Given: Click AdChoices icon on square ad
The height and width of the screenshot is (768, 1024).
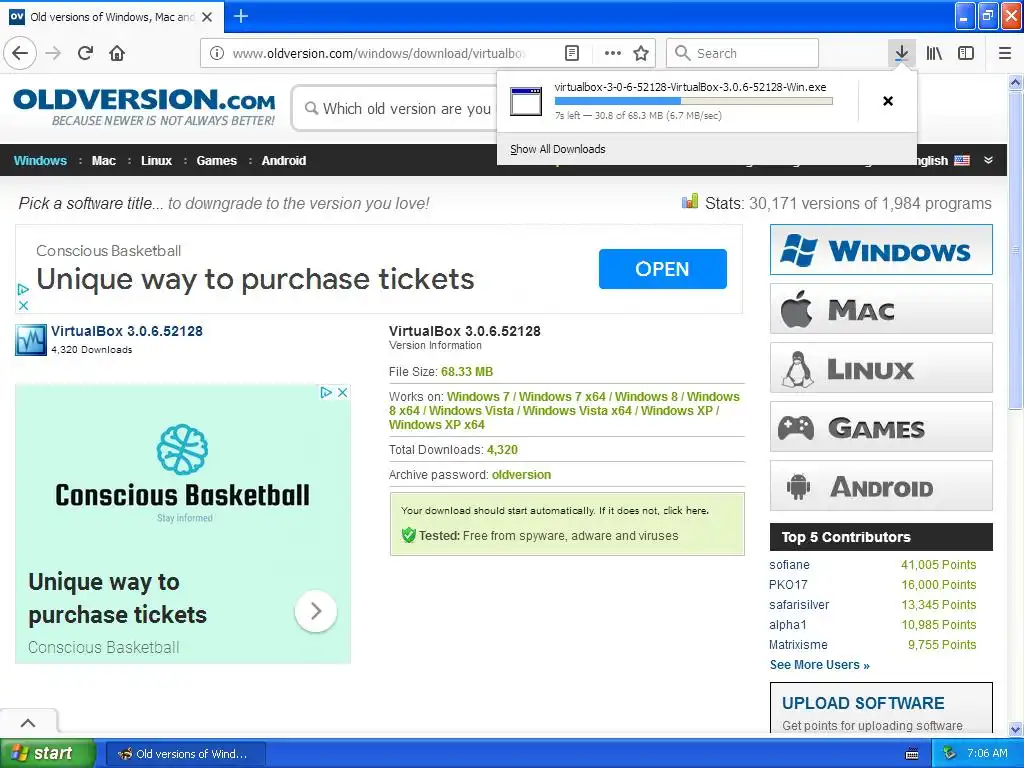Looking at the screenshot, I should coord(326,392).
